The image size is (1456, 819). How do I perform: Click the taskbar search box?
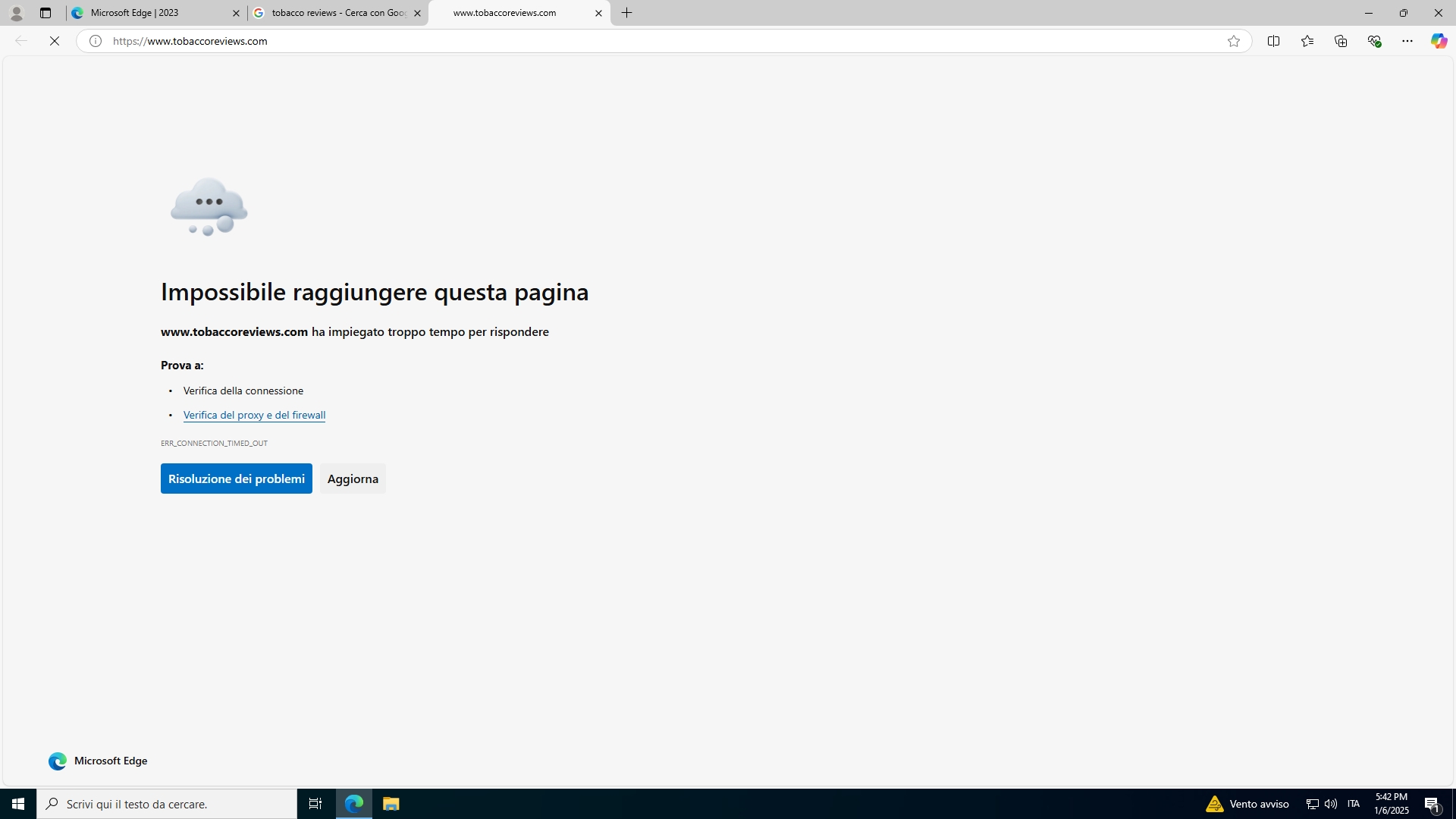(167, 804)
